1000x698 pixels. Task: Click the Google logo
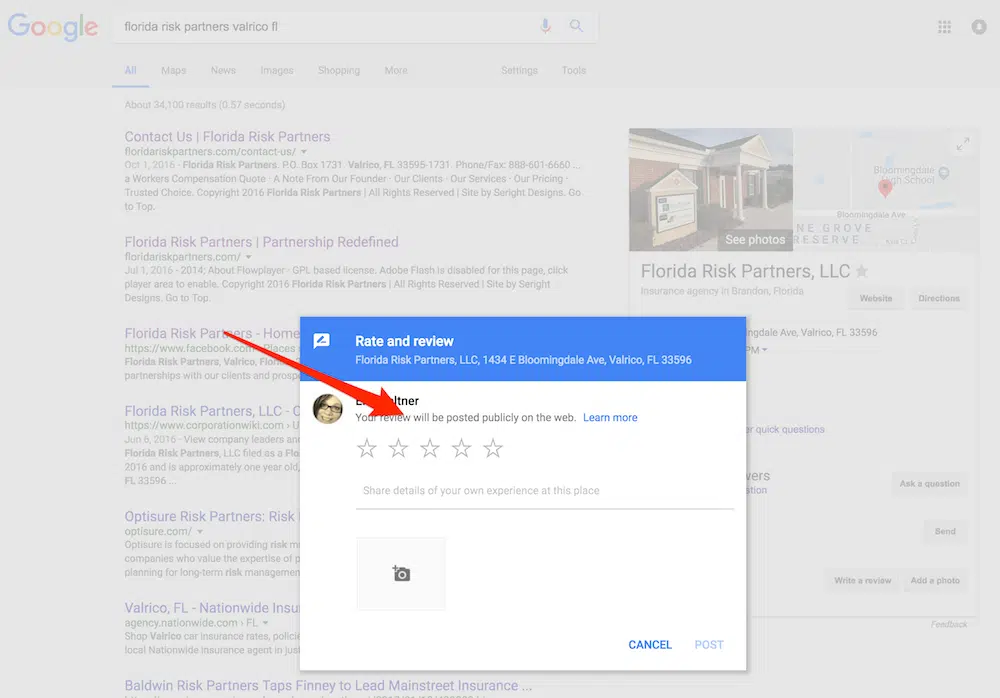tap(53, 27)
